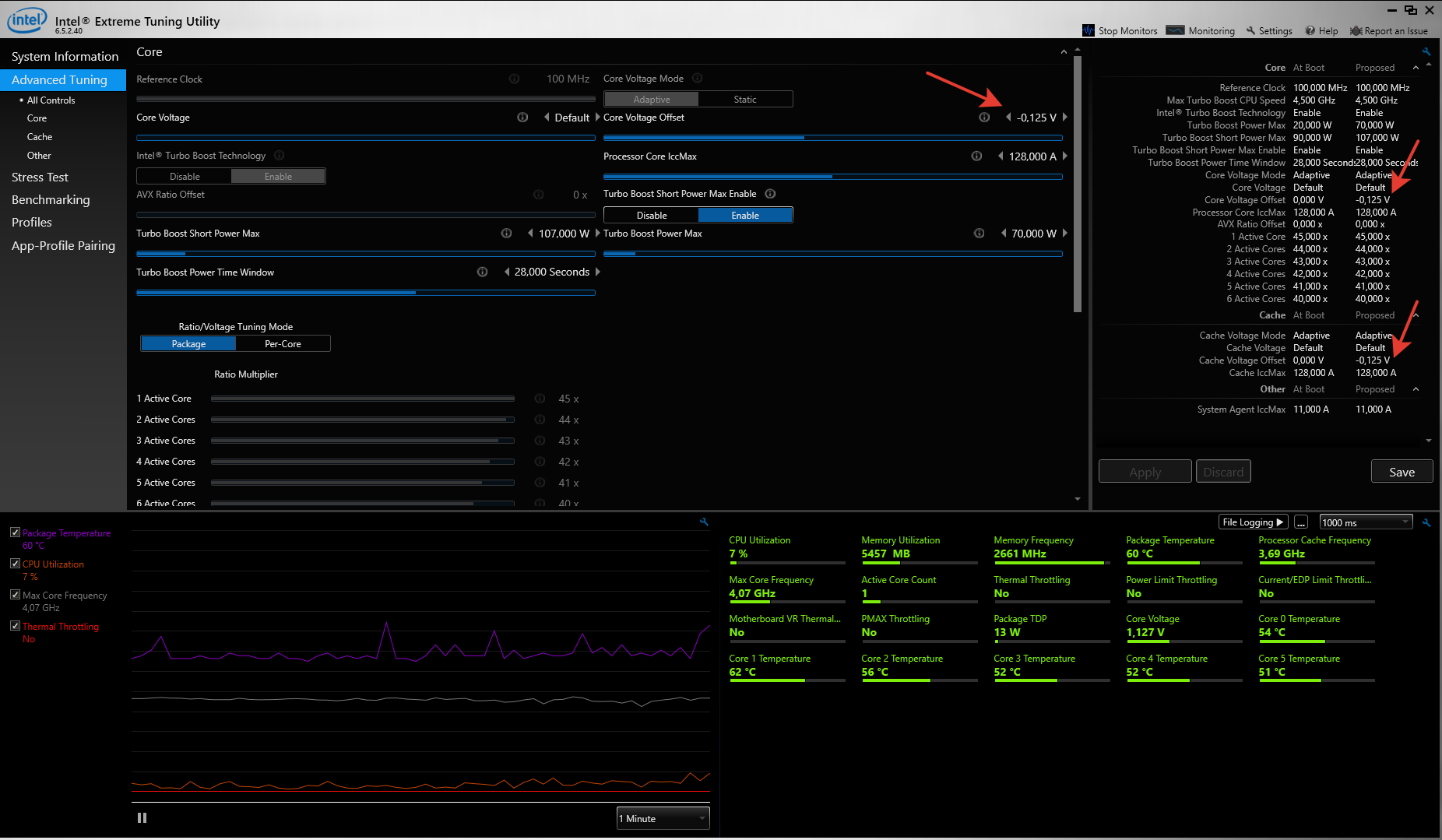Show info icon for Core Voltage
The image size is (1442, 840).
(522, 118)
